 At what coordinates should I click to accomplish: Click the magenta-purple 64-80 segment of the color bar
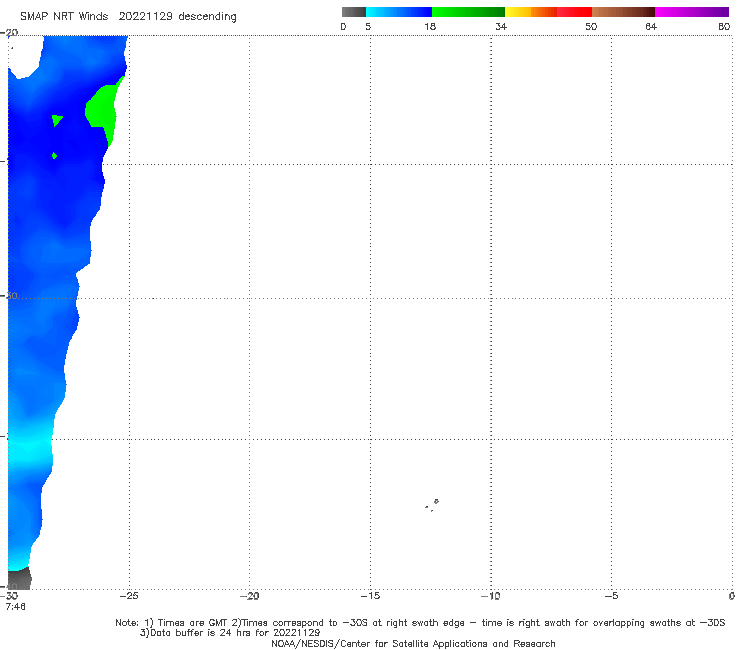692,12
